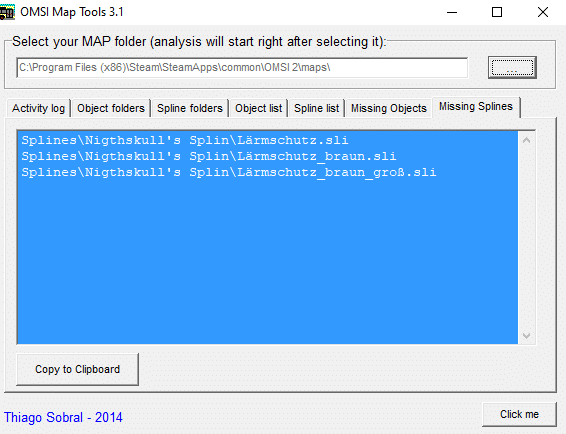
Task: Select the Lärmschutz_braun_groß.sli line
Action: (229, 172)
